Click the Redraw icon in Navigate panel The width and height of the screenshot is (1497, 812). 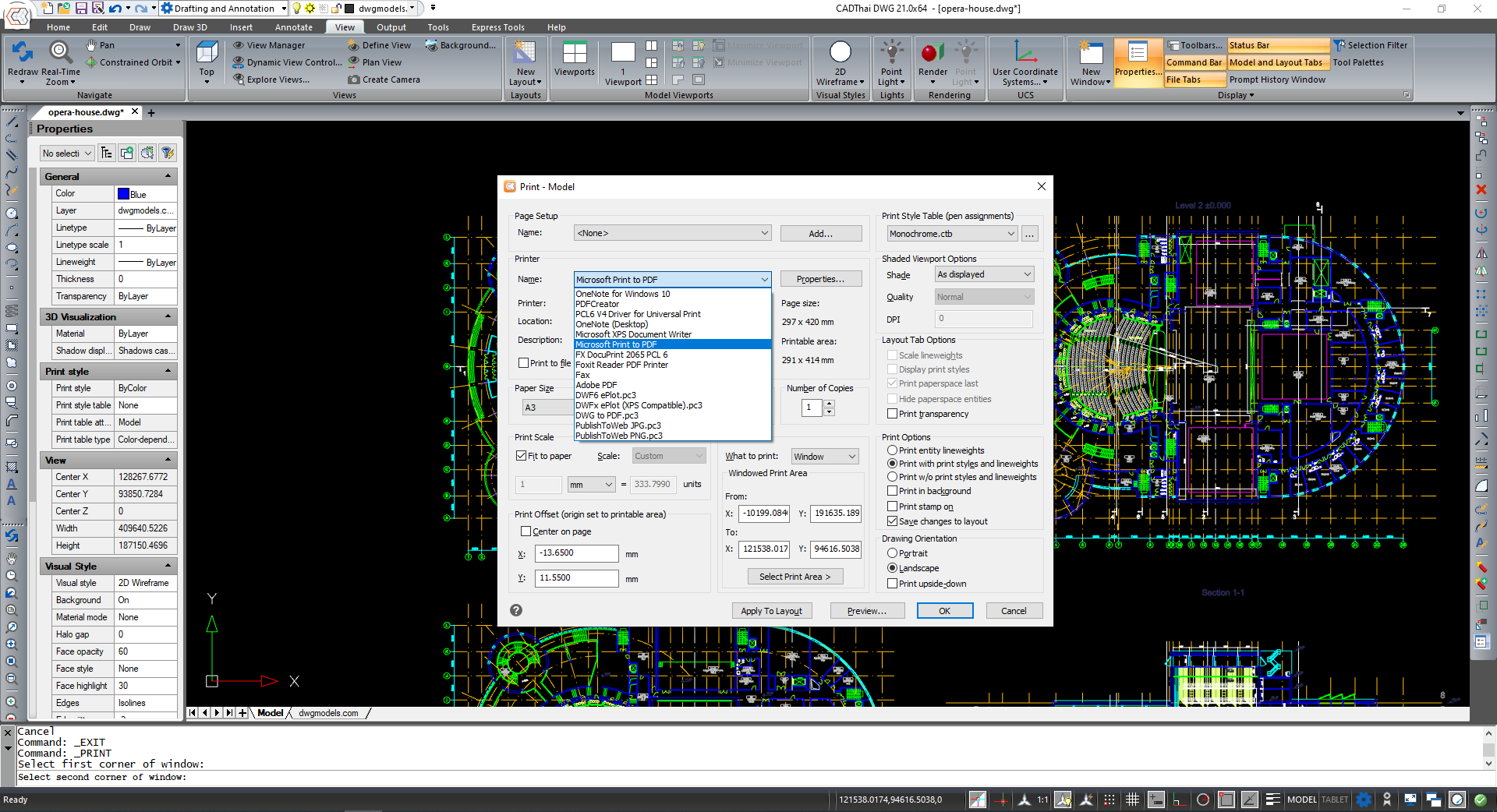click(22, 53)
